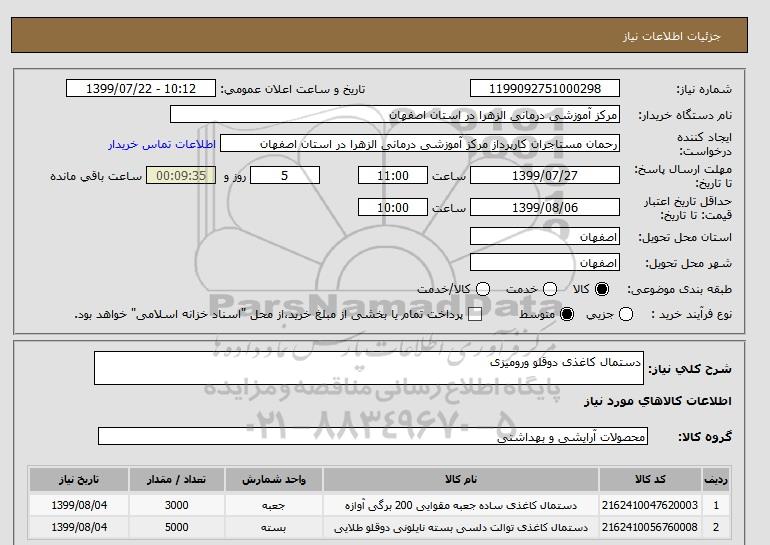Choose the متوسط purchase process option
770x545 pixels.
567,314
